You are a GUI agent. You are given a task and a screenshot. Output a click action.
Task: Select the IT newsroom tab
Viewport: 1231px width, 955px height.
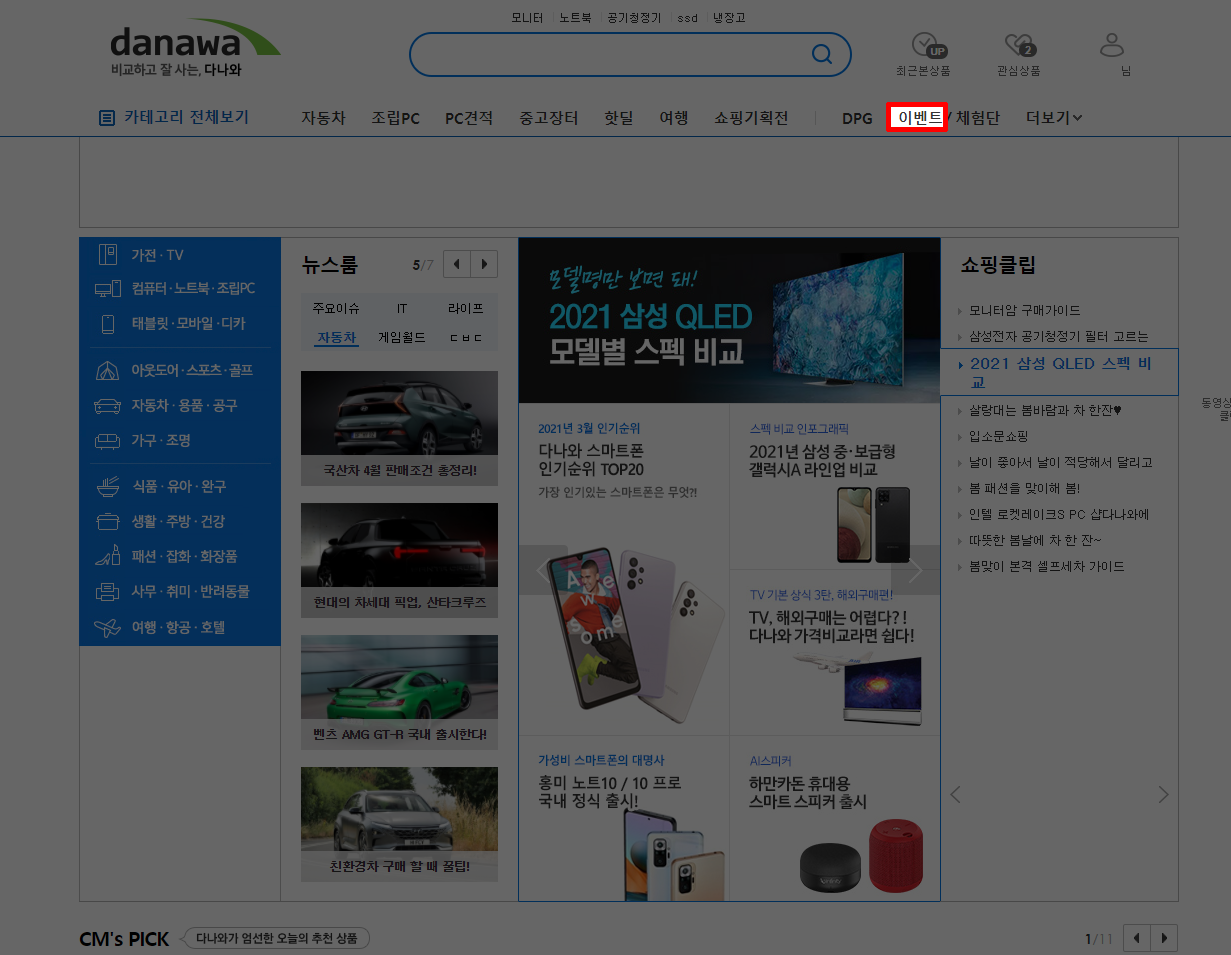(x=402, y=309)
